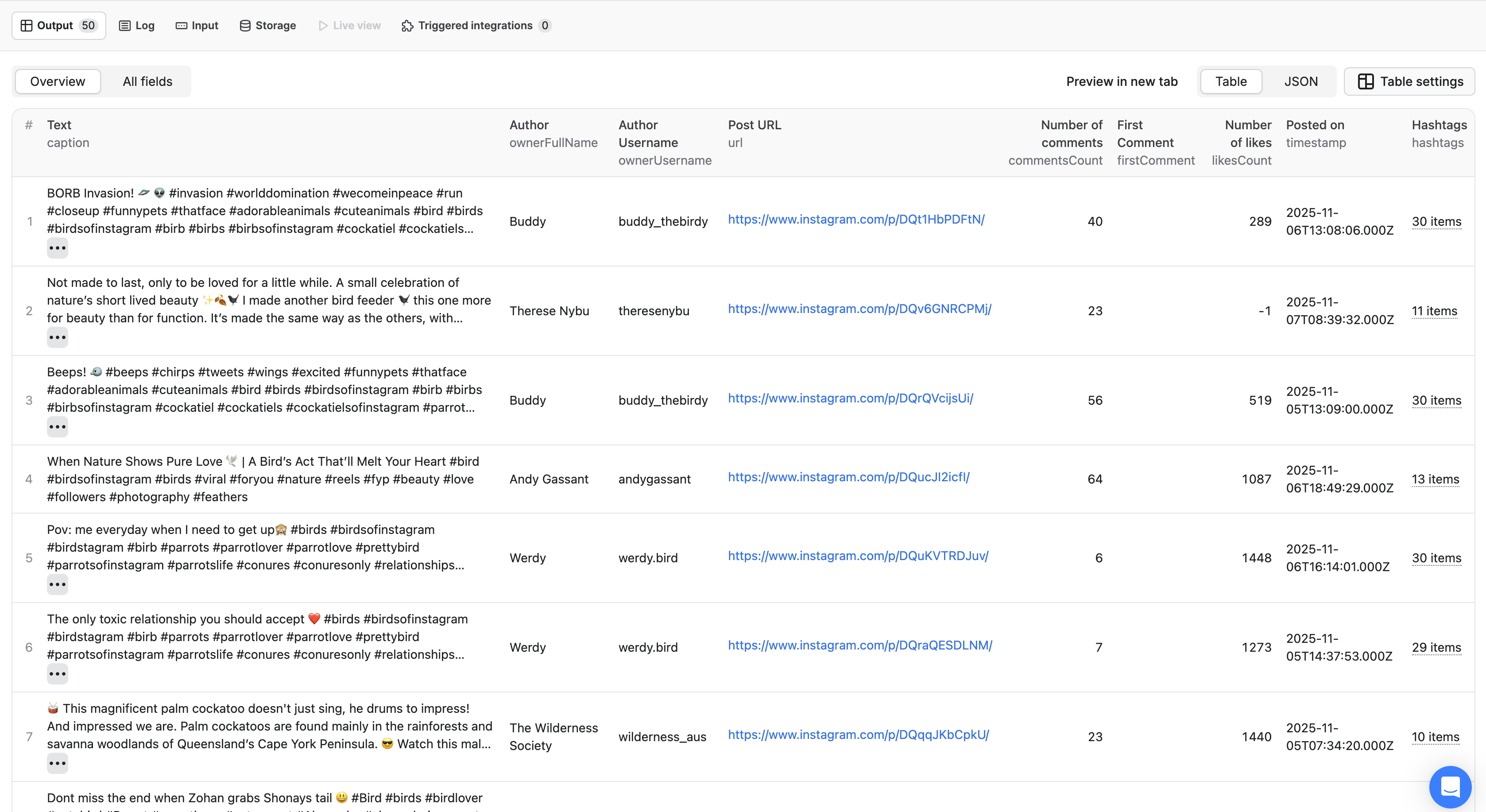Viewport: 1486px width, 812px height.
Task: Switch to All fields view
Action: click(147, 81)
